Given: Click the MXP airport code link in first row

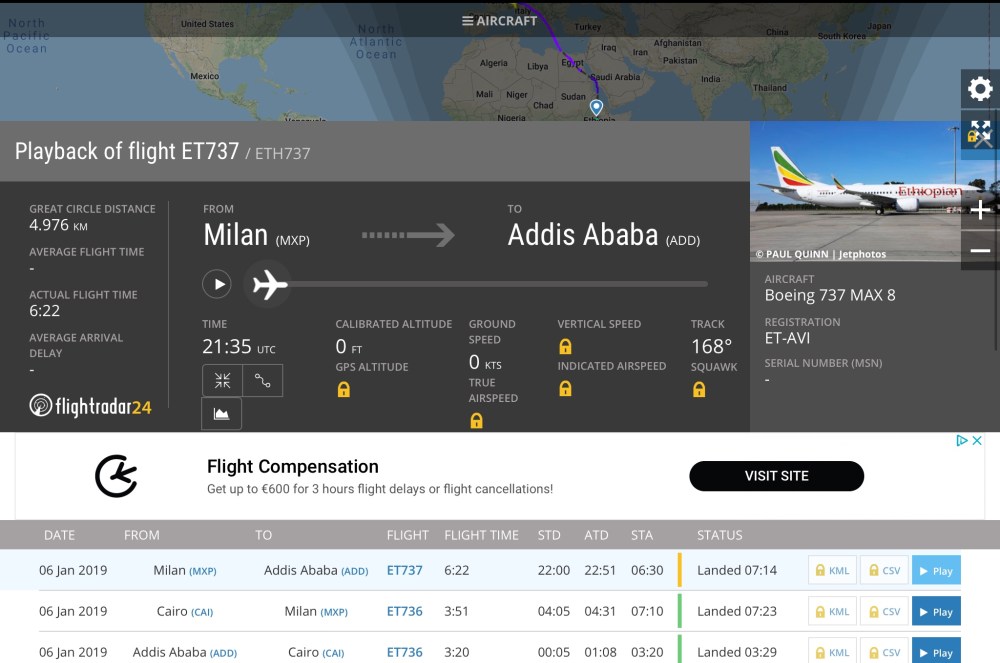Looking at the screenshot, I should point(202,571).
